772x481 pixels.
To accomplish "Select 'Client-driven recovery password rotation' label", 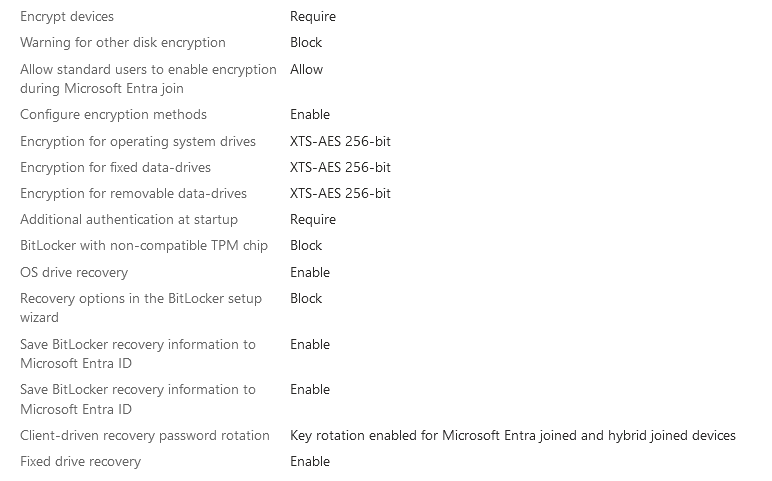I will point(145,436).
